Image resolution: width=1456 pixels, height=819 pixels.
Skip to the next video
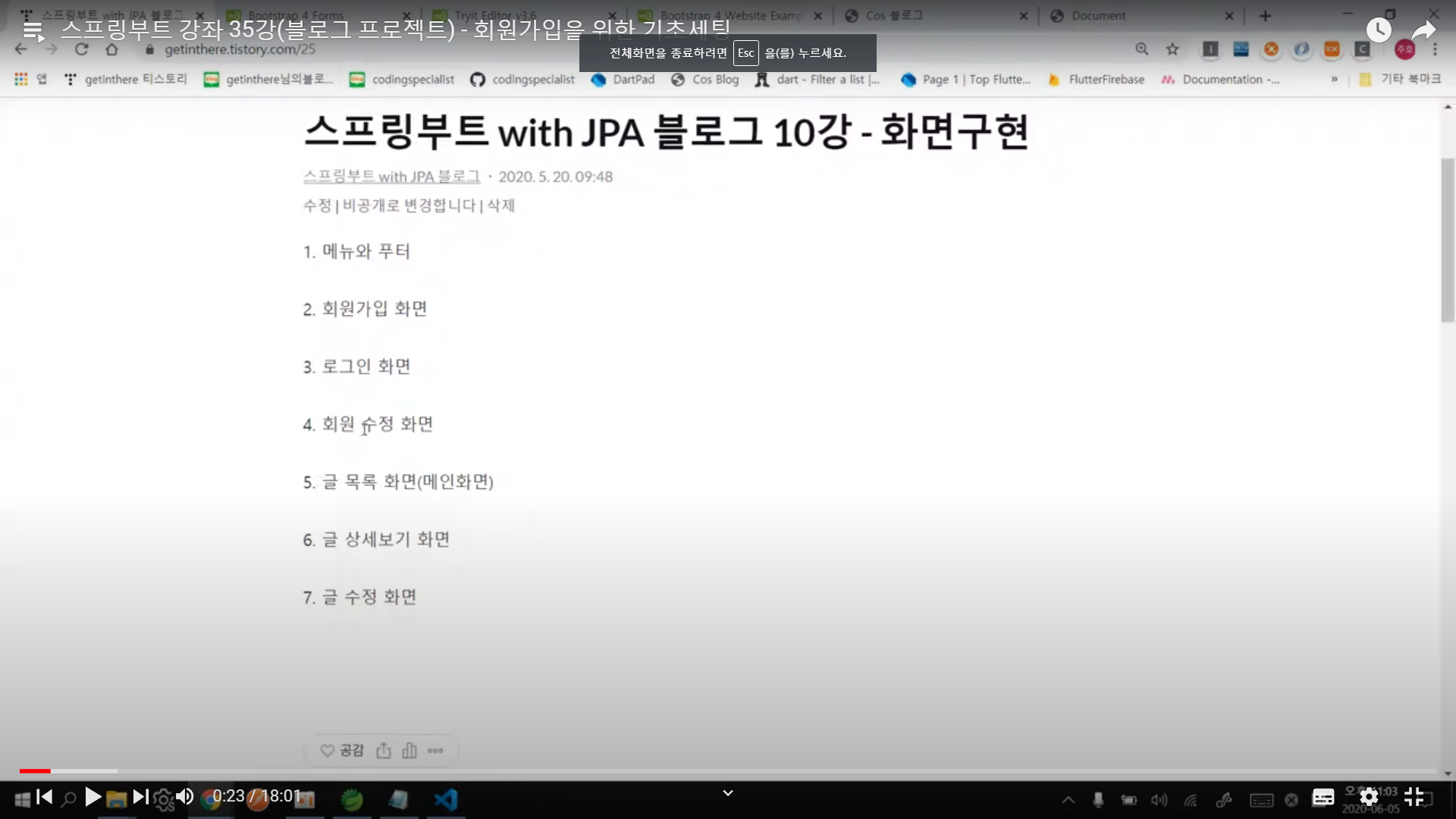pyautogui.click(x=140, y=797)
